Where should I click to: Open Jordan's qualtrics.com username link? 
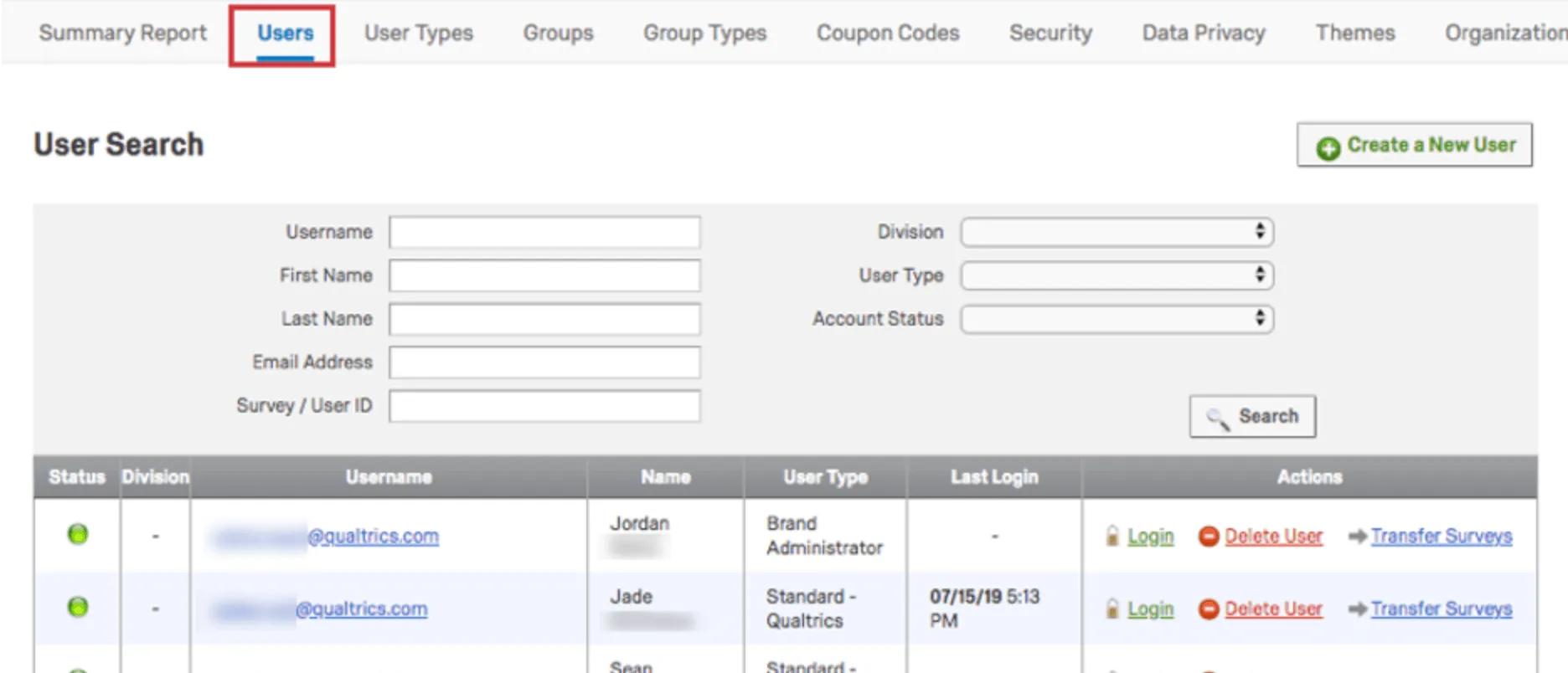373,536
